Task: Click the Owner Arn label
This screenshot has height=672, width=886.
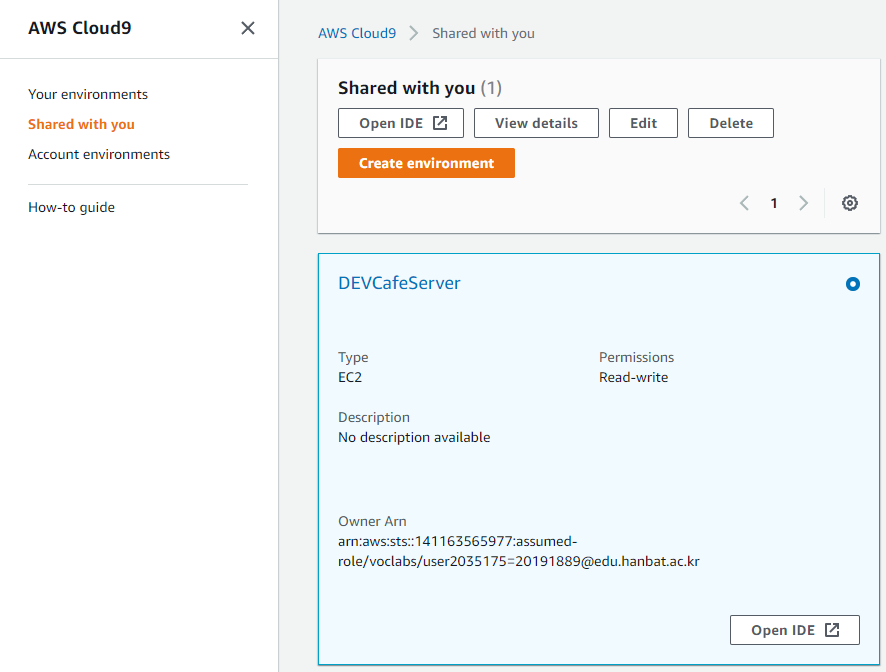Action: 372,521
